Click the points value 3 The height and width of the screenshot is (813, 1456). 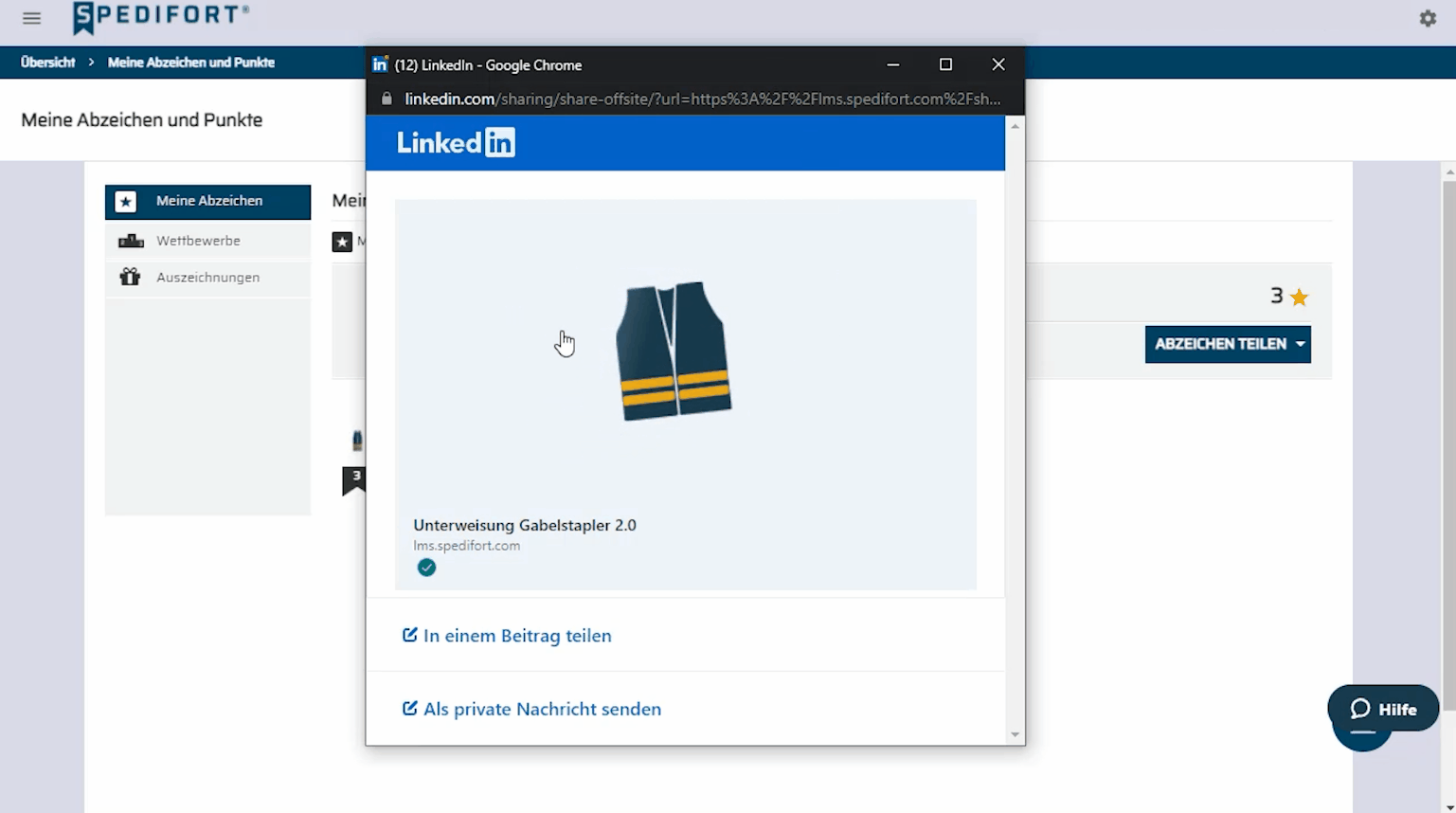pyautogui.click(x=1276, y=296)
